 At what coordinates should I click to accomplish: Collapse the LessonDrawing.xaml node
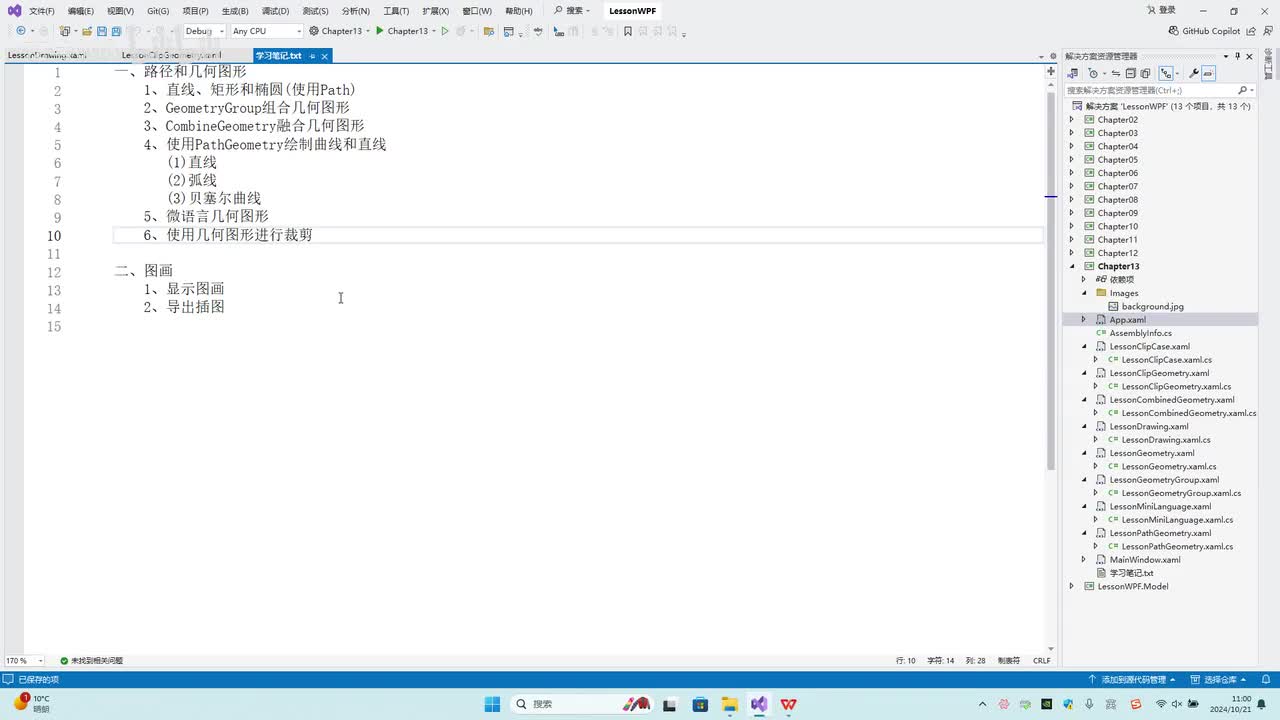(1084, 426)
